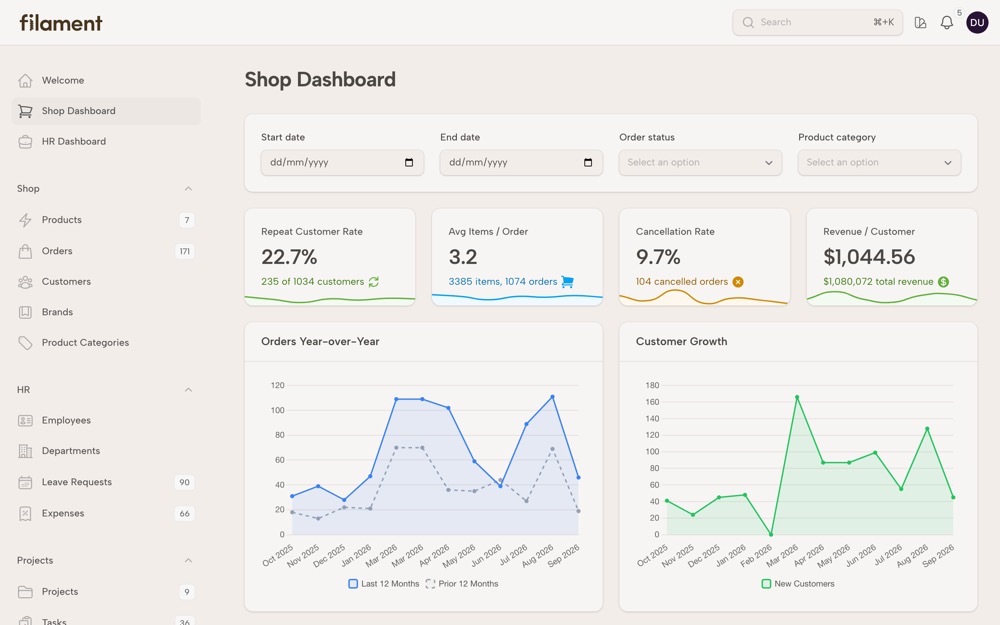
Task: Open Customers in the sidebar
Action: coord(66,282)
